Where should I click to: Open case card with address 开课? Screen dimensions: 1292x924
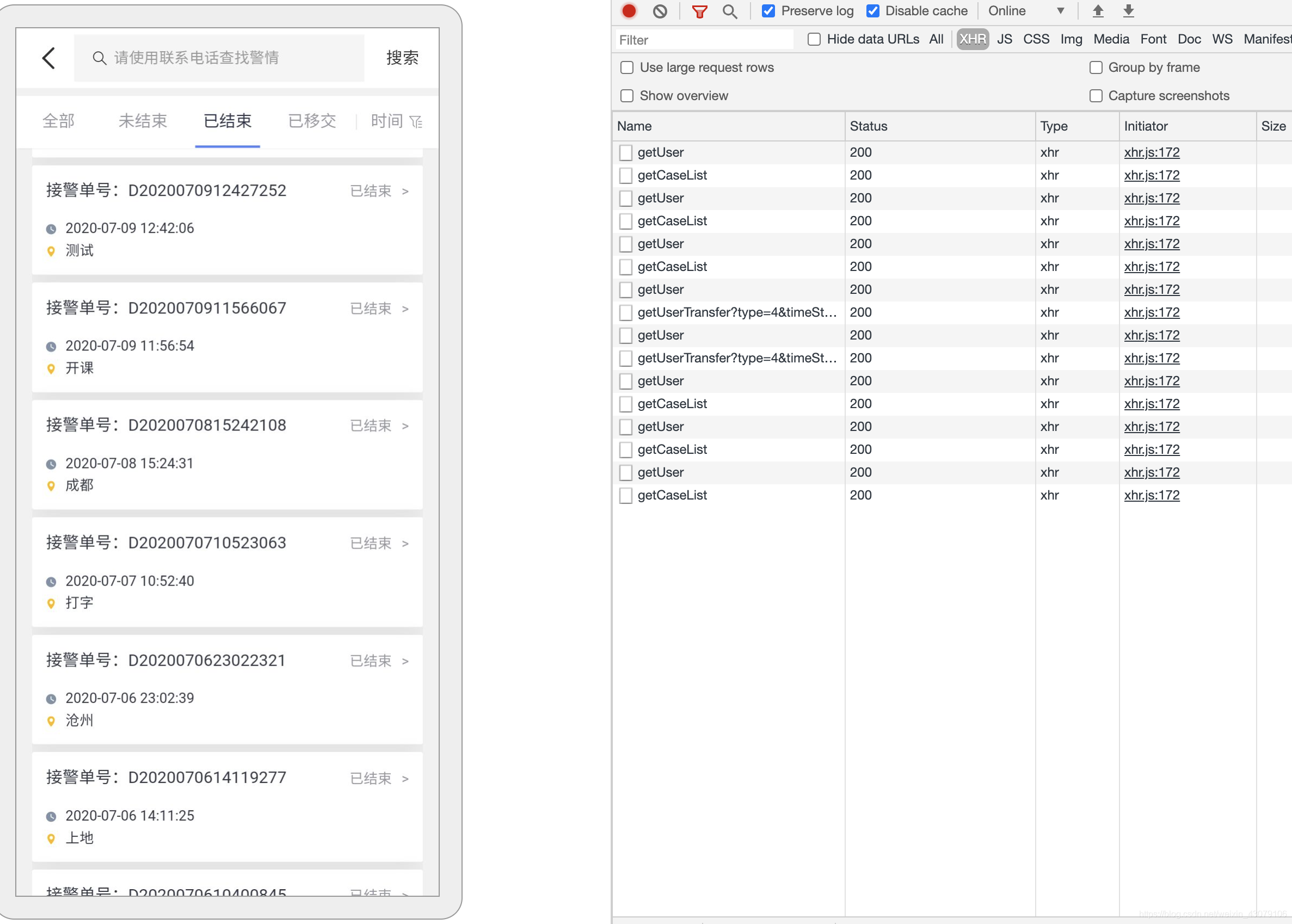coord(227,338)
